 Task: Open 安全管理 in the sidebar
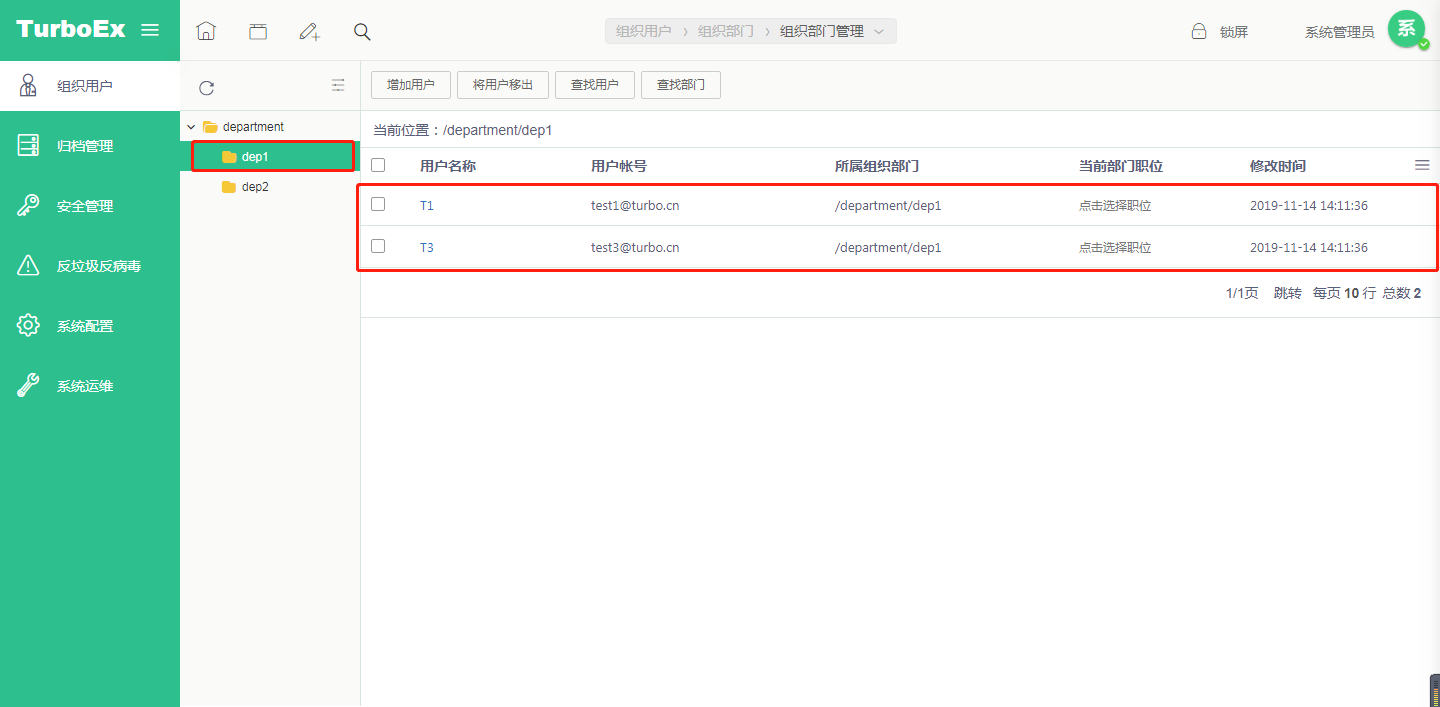(x=85, y=206)
